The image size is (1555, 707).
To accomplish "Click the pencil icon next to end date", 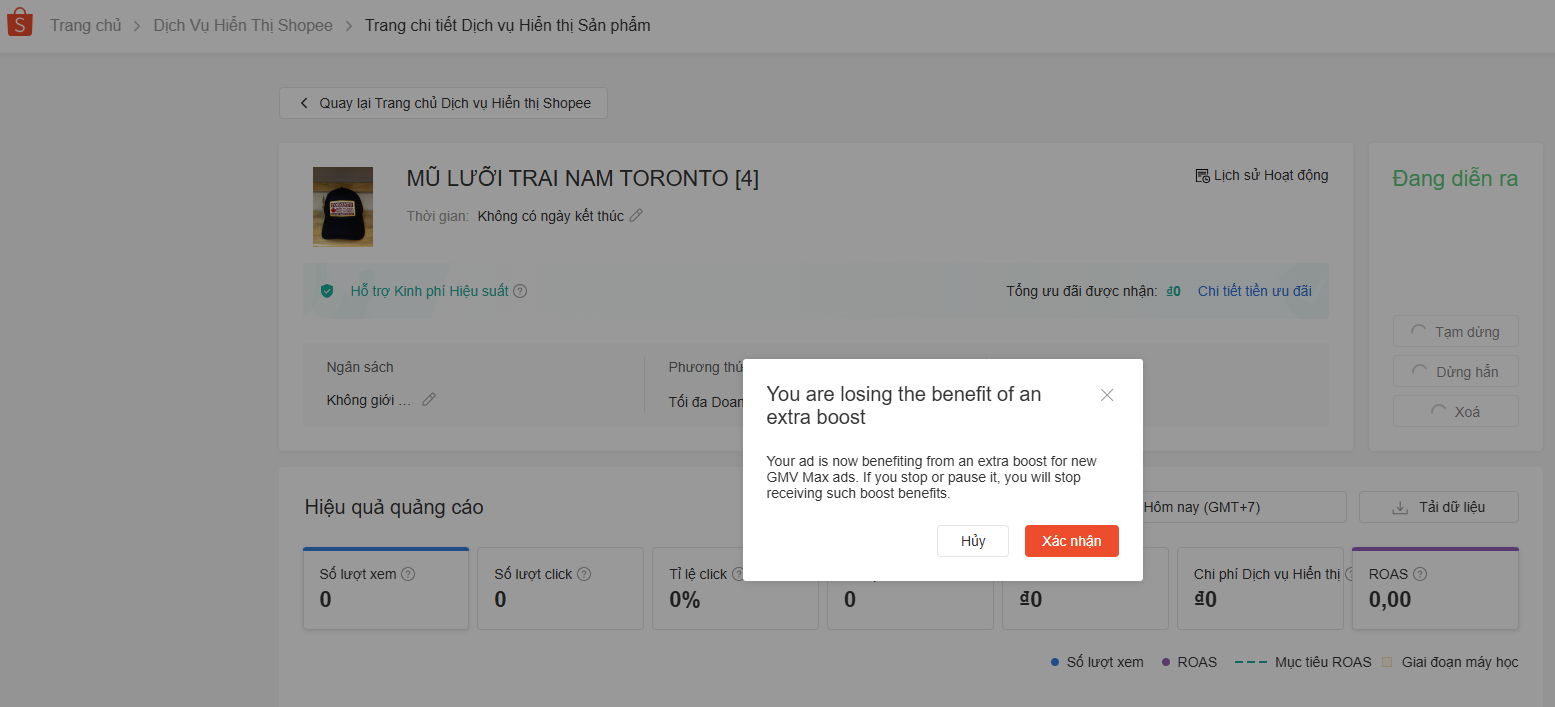I will tap(636, 216).
